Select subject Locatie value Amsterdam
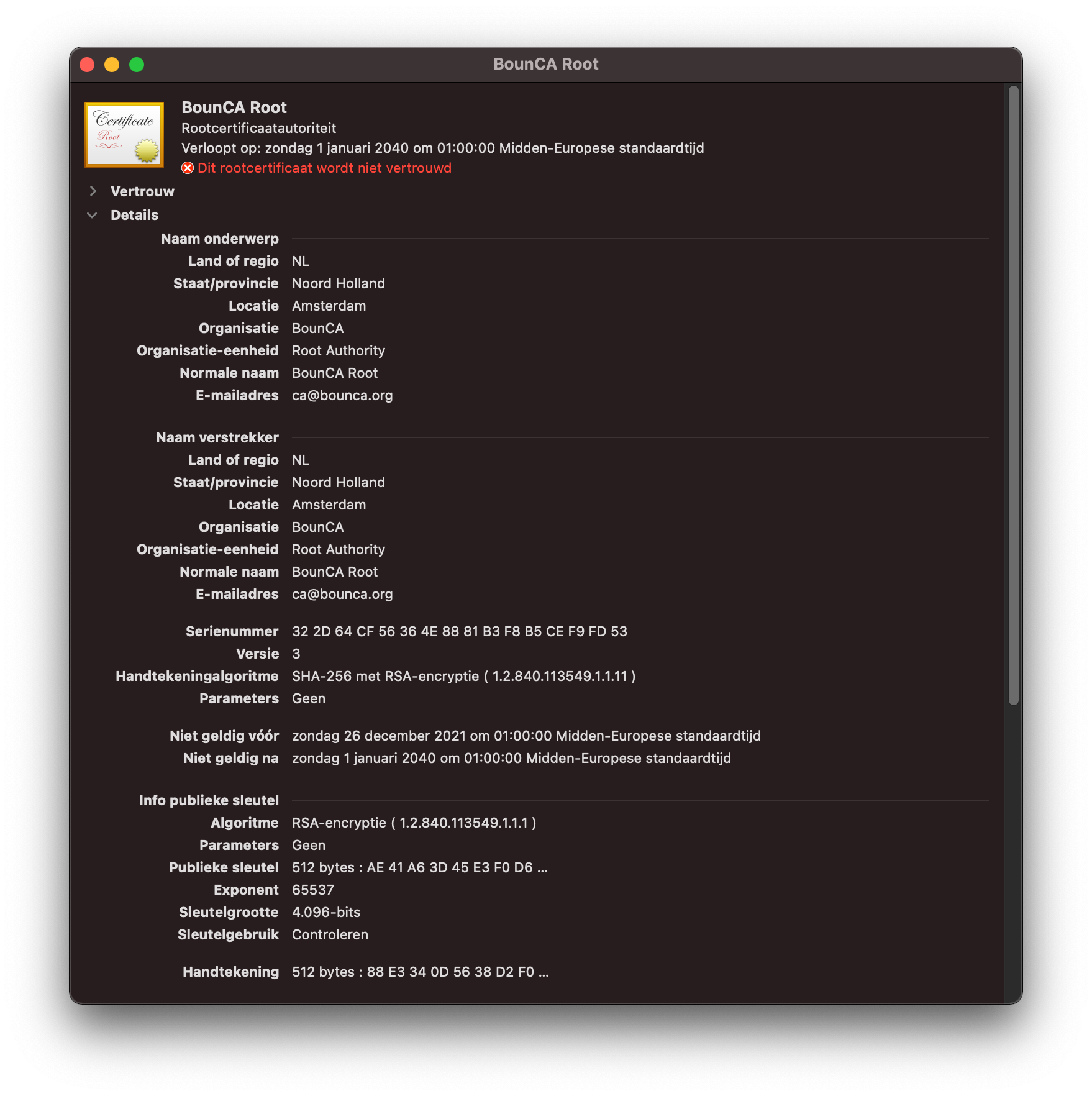This screenshot has height=1096, width=1092. point(329,306)
